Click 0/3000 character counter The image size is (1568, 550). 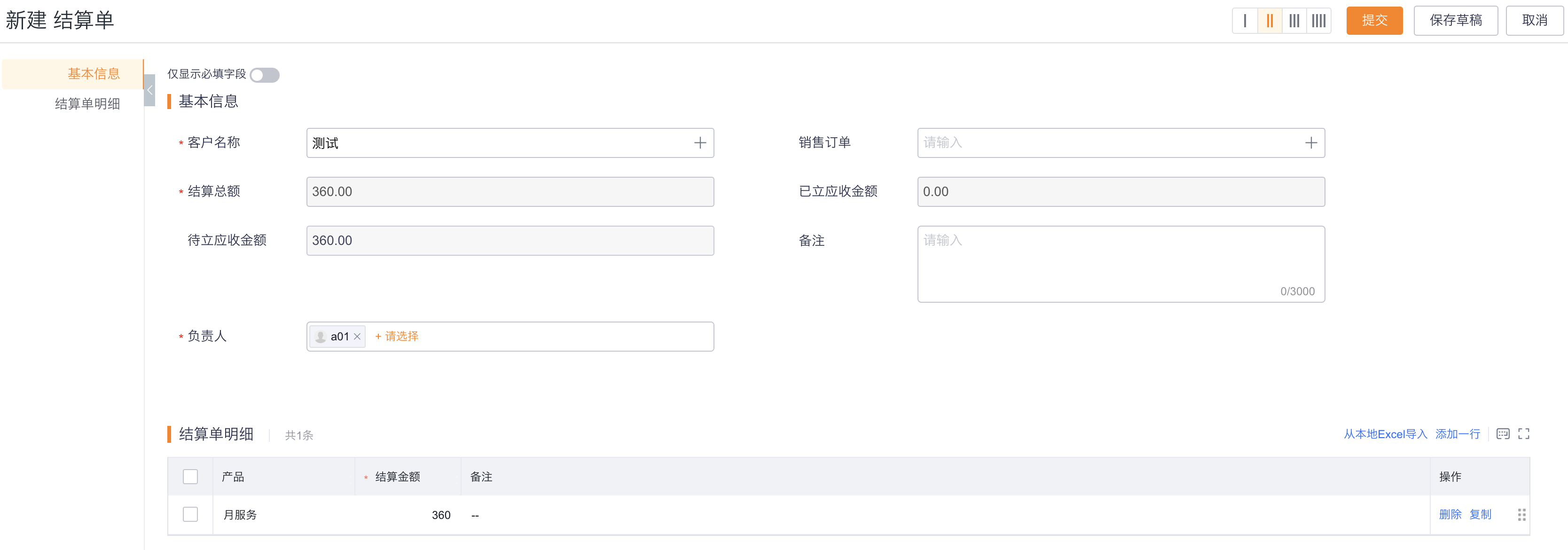1297,291
